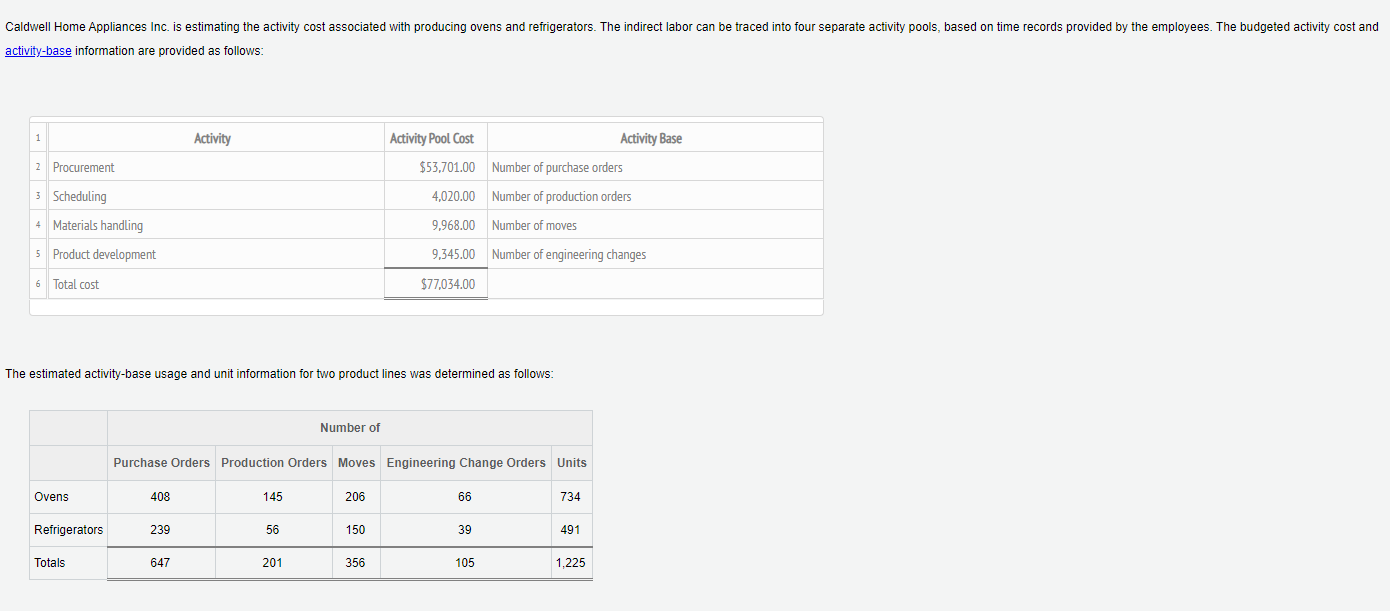Image resolution: width=1390 pixels, height=611 pixels.
Task: Select the 647 purchase orders total
Action: click(161, 562)
